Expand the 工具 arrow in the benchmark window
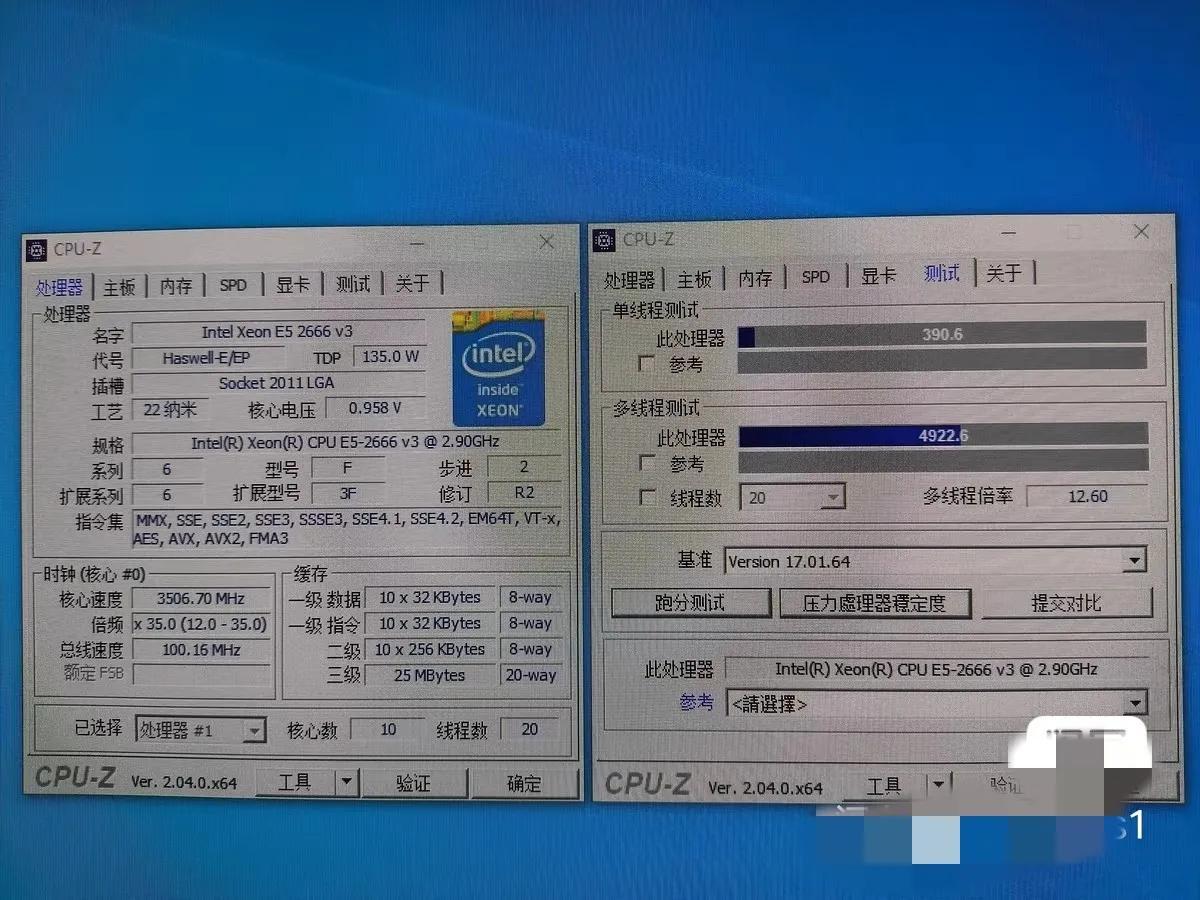This screenshot has height=900, width=1200. (x=938, y=784)
